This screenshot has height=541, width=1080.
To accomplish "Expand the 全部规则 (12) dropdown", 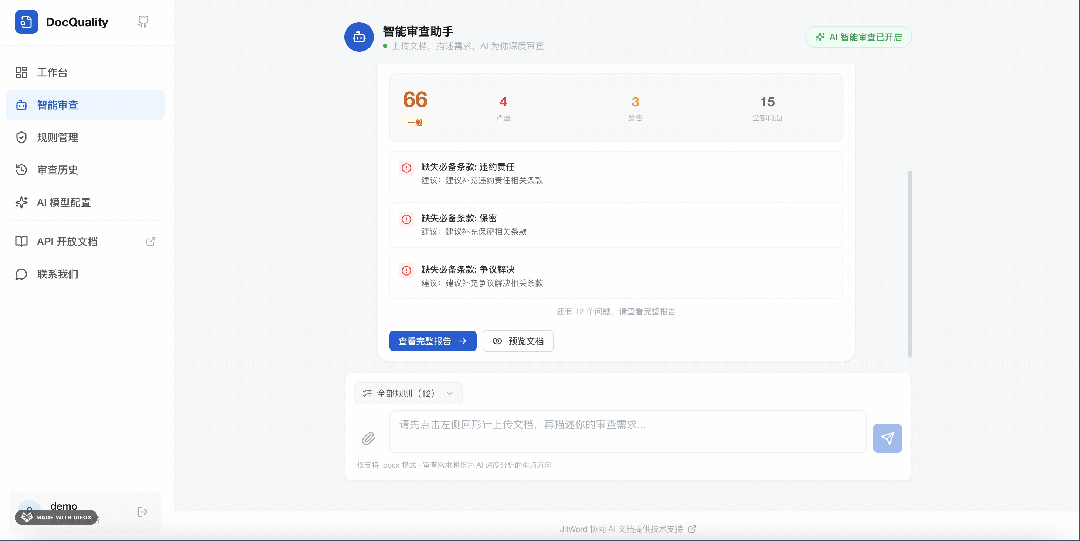I will pos(408,394).
